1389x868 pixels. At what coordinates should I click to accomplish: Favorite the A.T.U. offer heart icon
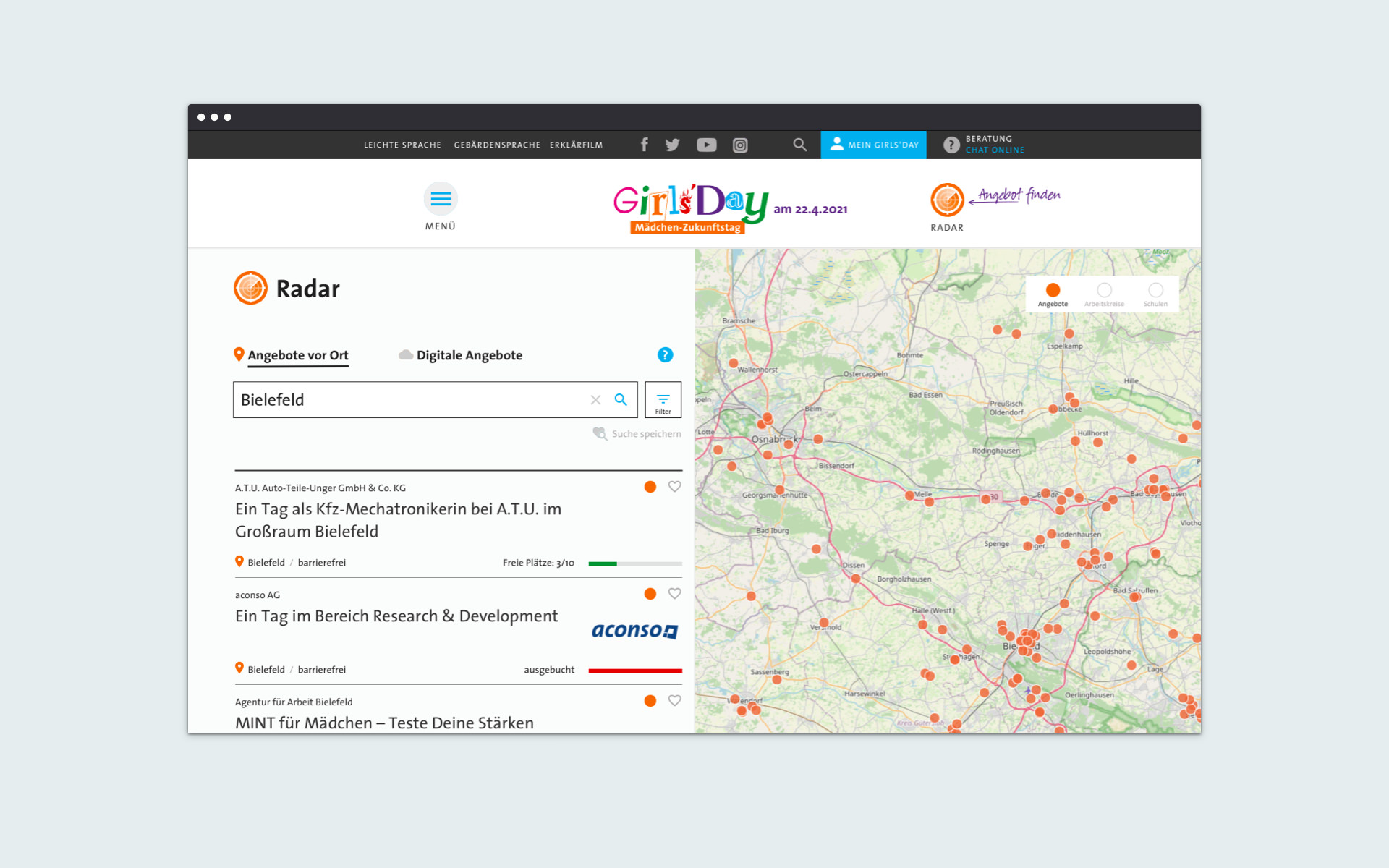(674, 487)
